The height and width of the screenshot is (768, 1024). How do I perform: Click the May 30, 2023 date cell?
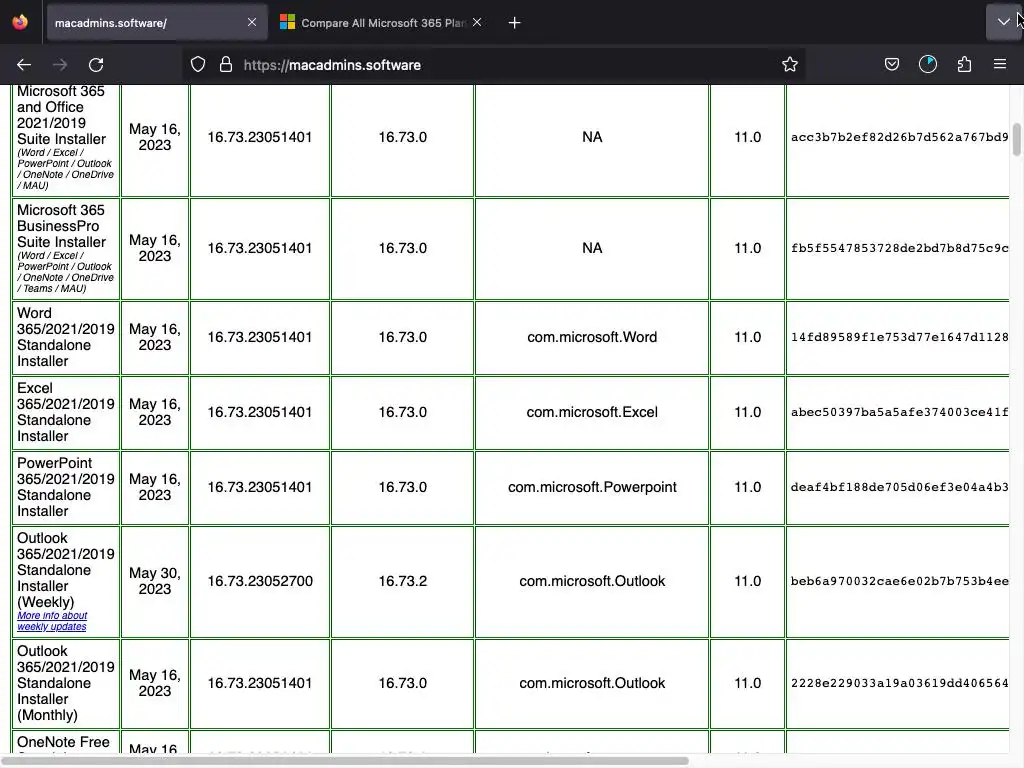(x=155, y=581)
